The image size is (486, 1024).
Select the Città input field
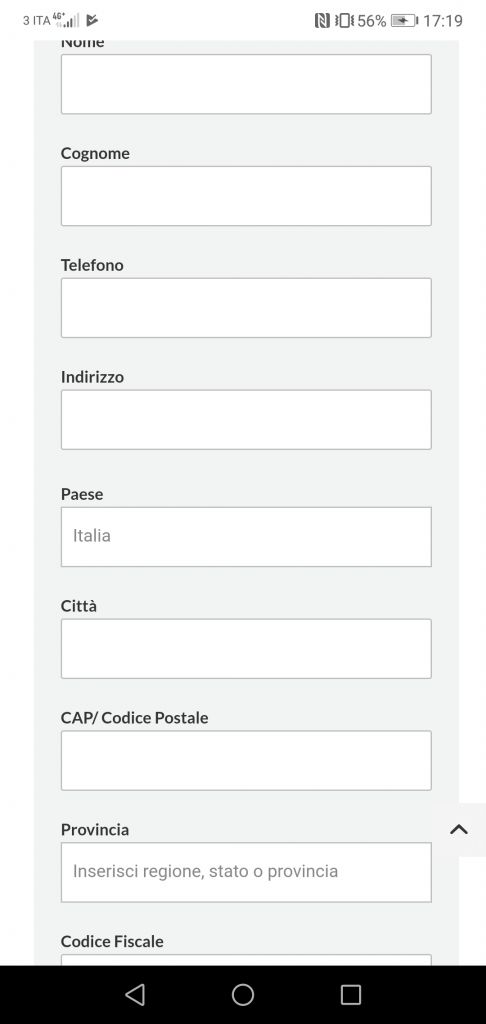coord(246,648)
